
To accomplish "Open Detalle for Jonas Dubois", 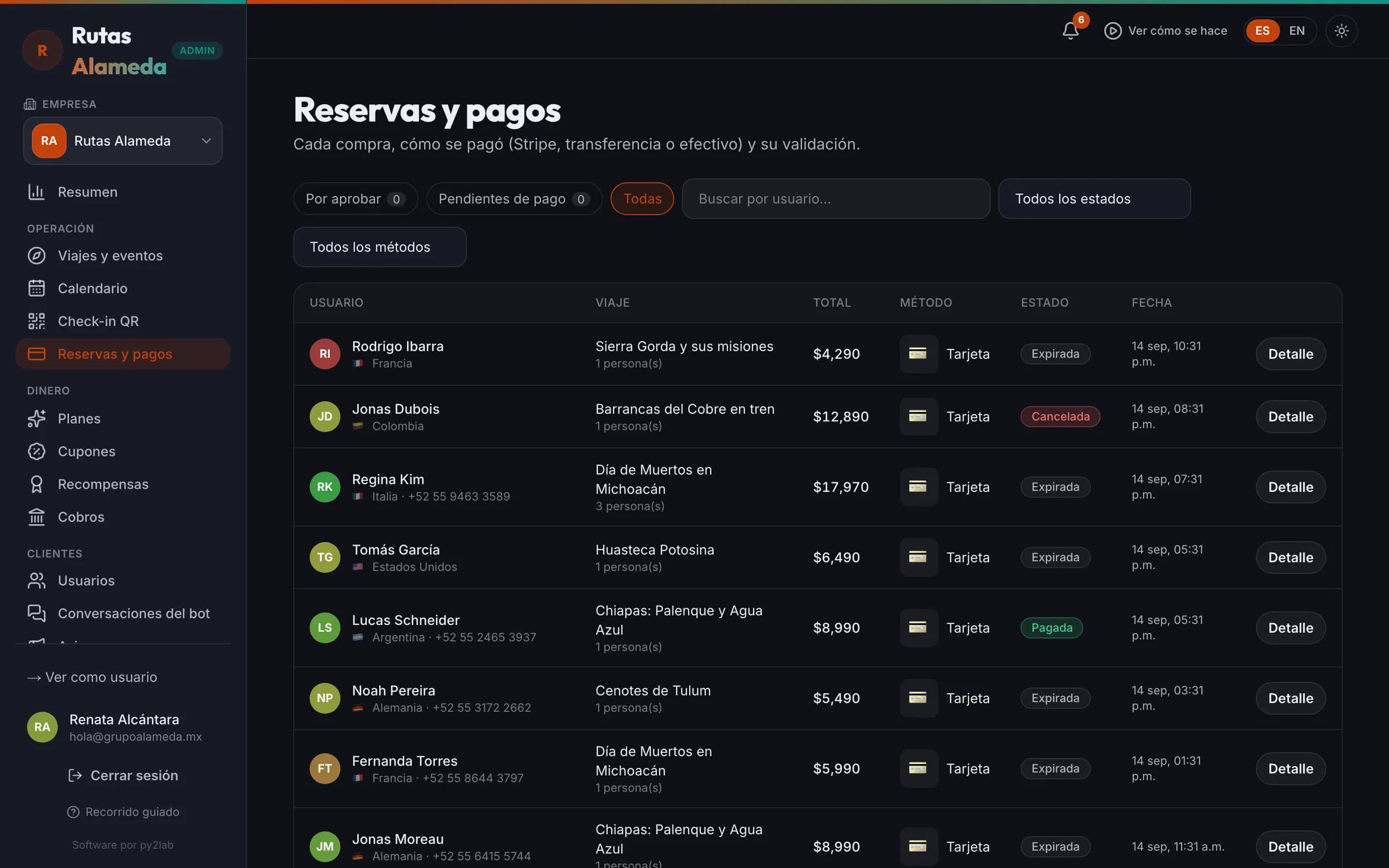I will coord(1290,417).
